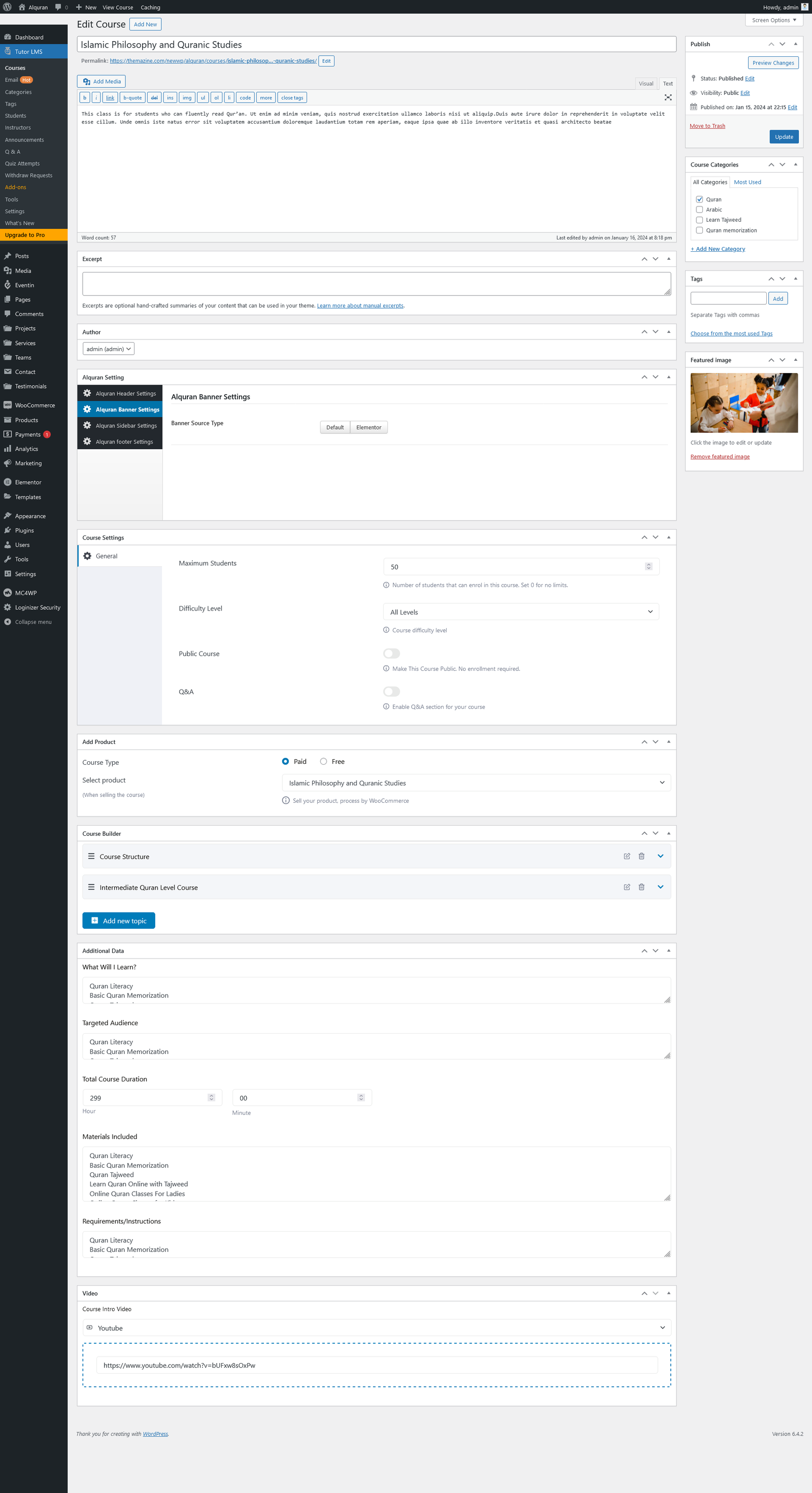Click Preview Changes button
812x1493 pixels.
[773, 62]
